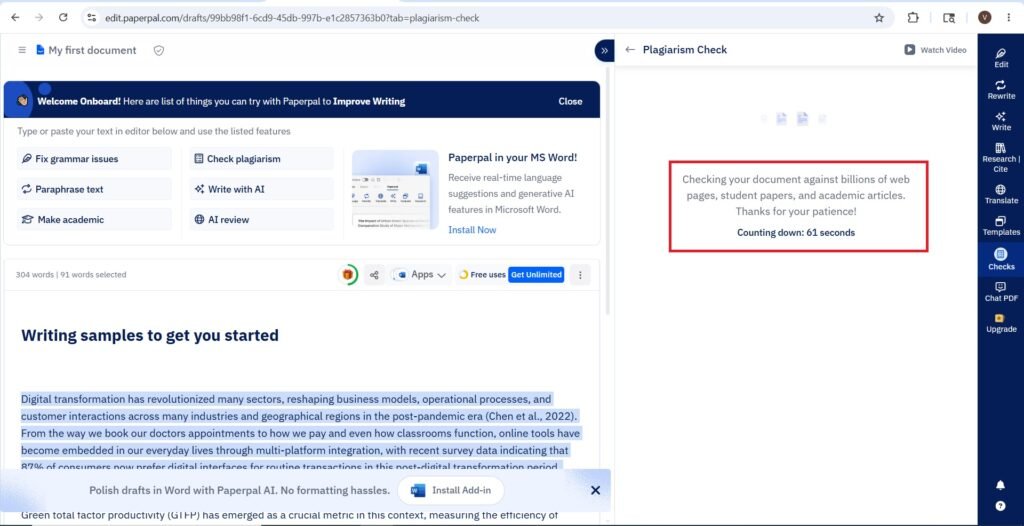Go forward in browser history
This screenshot has height=526, width=1024.
(x=39, y=18)
